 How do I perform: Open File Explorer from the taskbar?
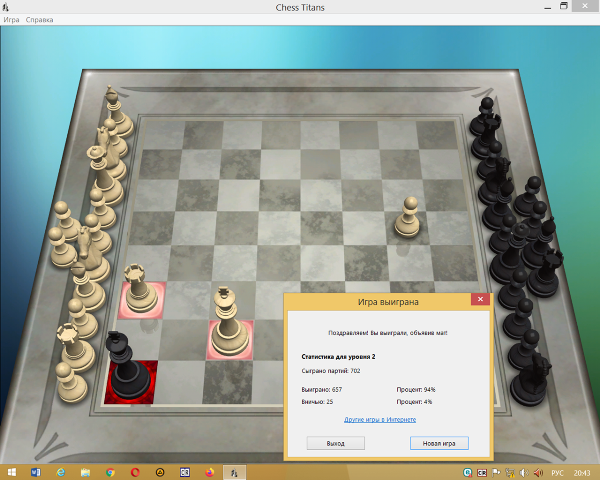click(86, 471)
